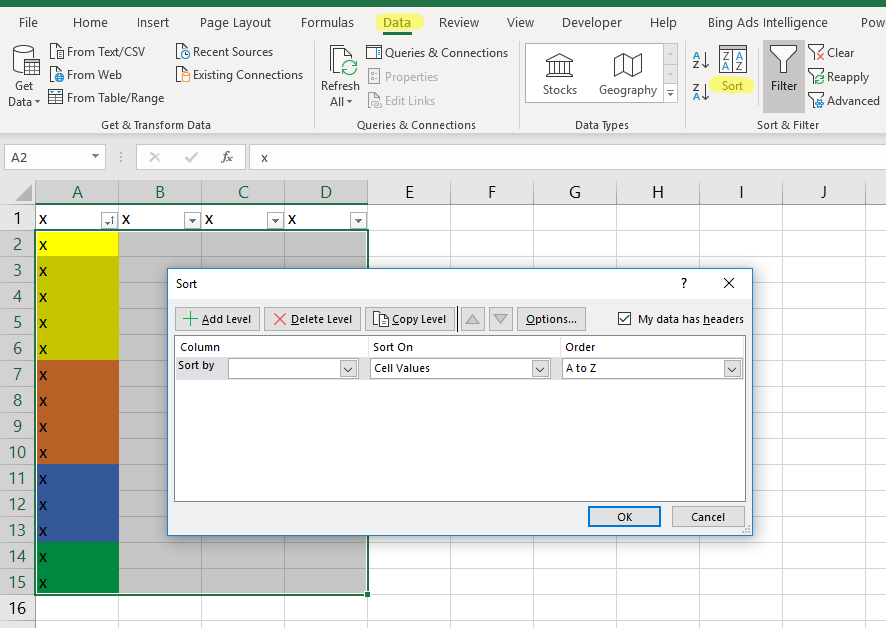Switch to Developer tab
This screenshot has height=628, width=886.
pyautogui.click(x=592, y=23)
